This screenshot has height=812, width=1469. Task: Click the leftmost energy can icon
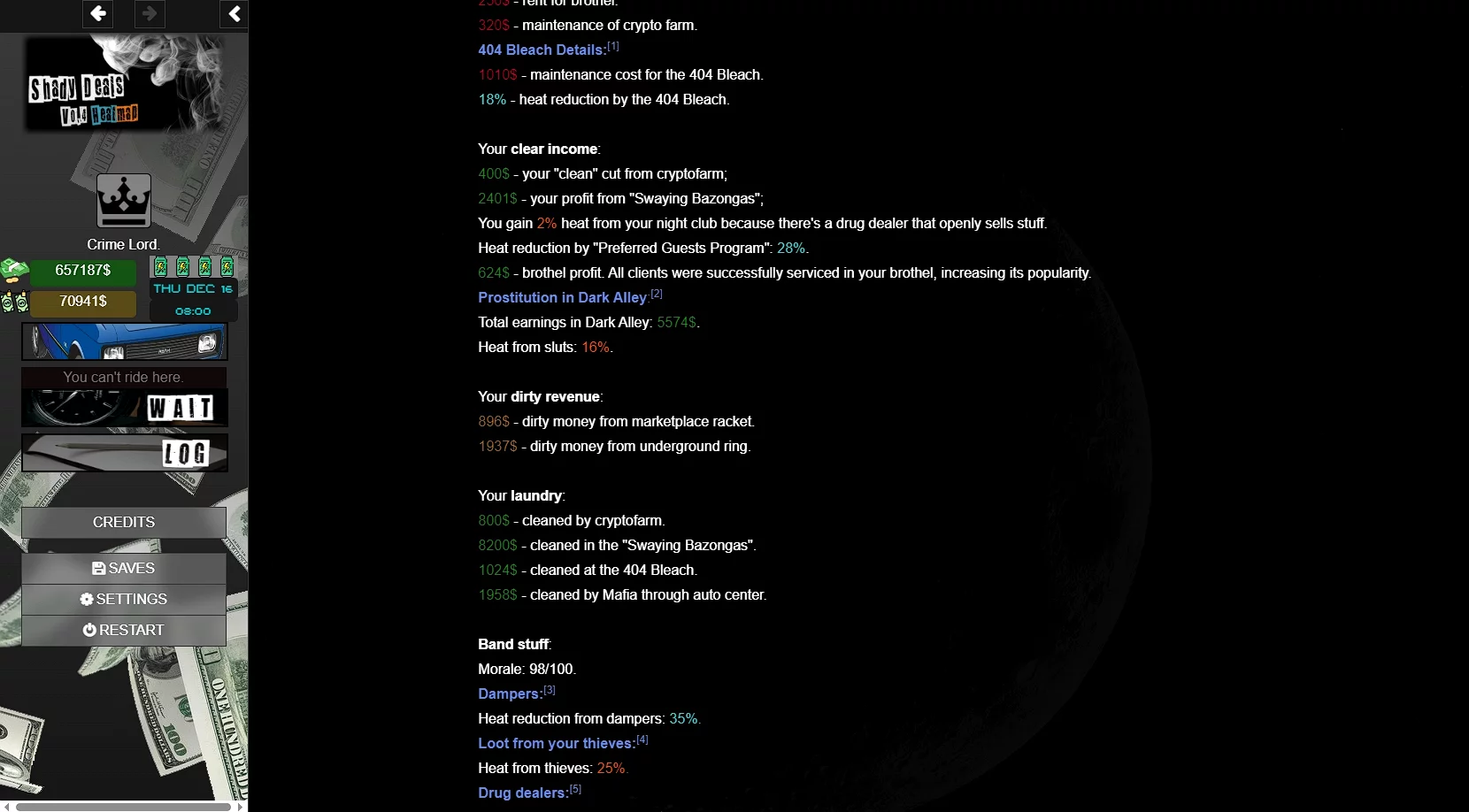pyautogui.click(x=160, y=266)
